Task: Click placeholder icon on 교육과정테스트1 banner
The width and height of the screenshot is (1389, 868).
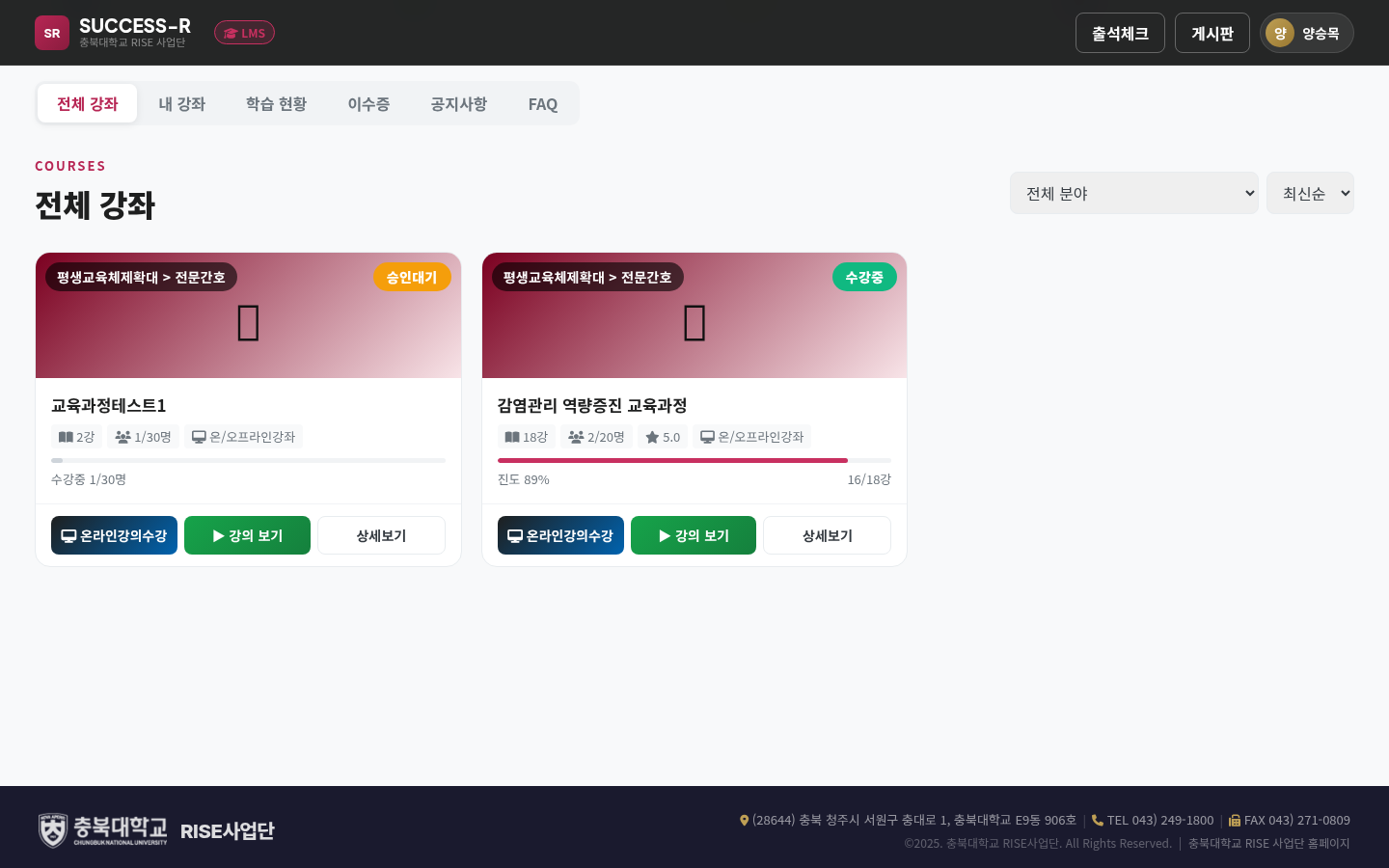Action: (248, 322)
